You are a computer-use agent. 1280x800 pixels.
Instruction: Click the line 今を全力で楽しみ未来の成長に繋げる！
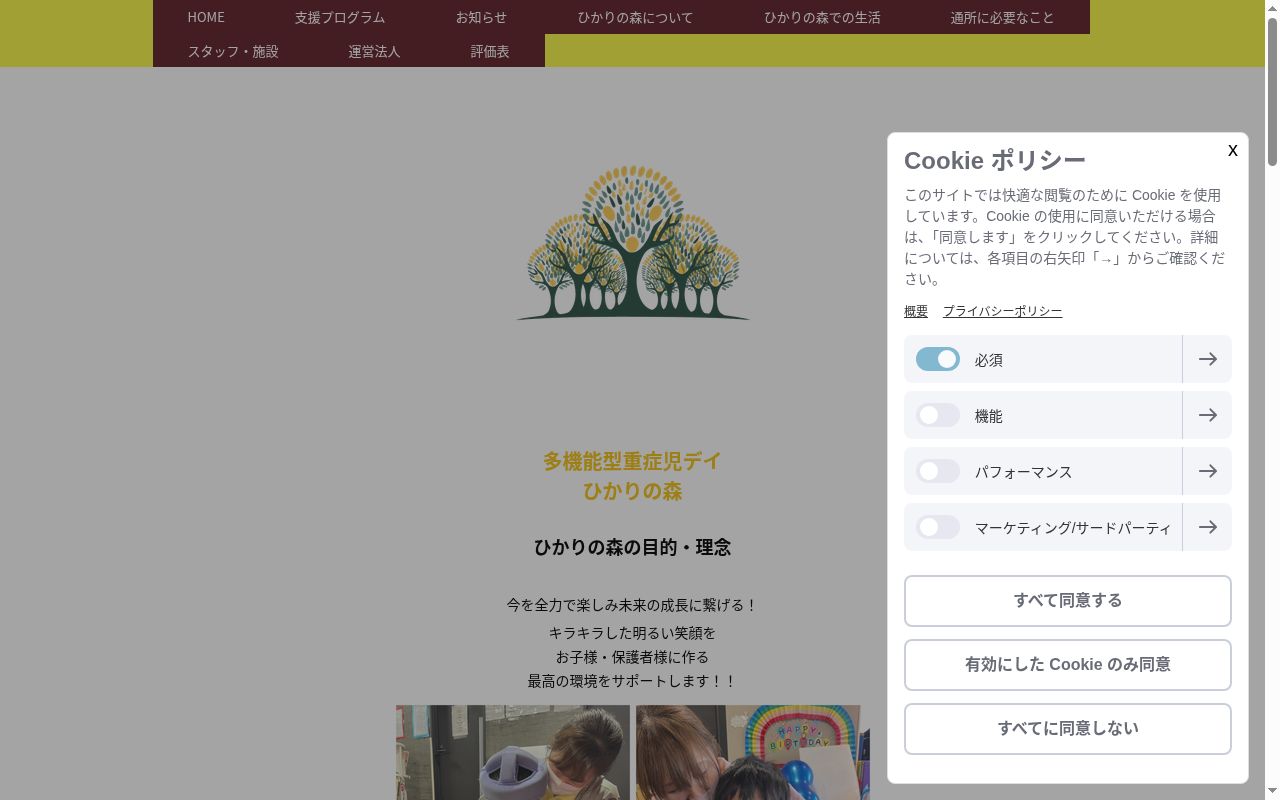point(633,605)
